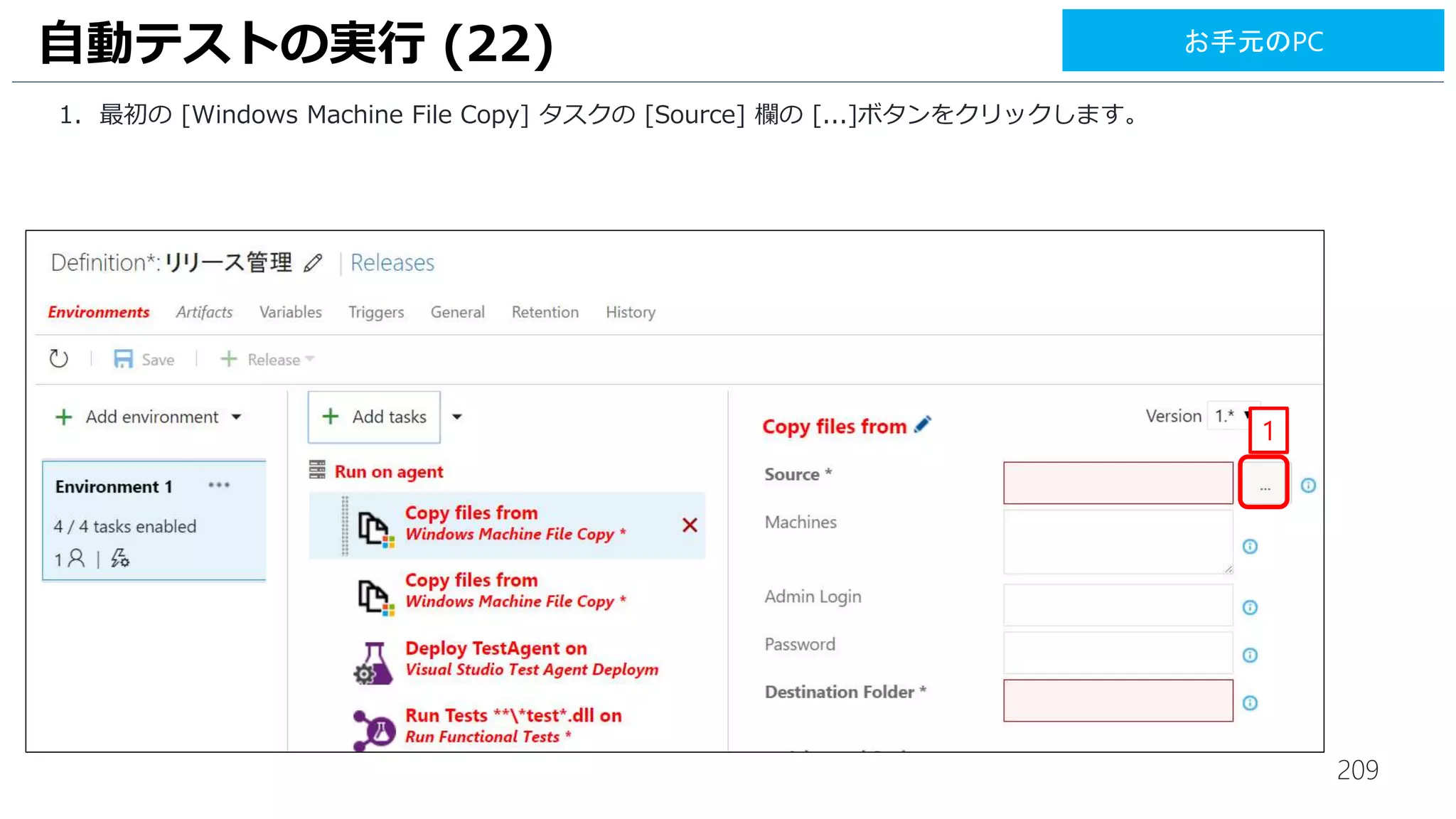
Task: Click the plus icon next to Release
Action: pyautogui.click(x=228, y=359)
